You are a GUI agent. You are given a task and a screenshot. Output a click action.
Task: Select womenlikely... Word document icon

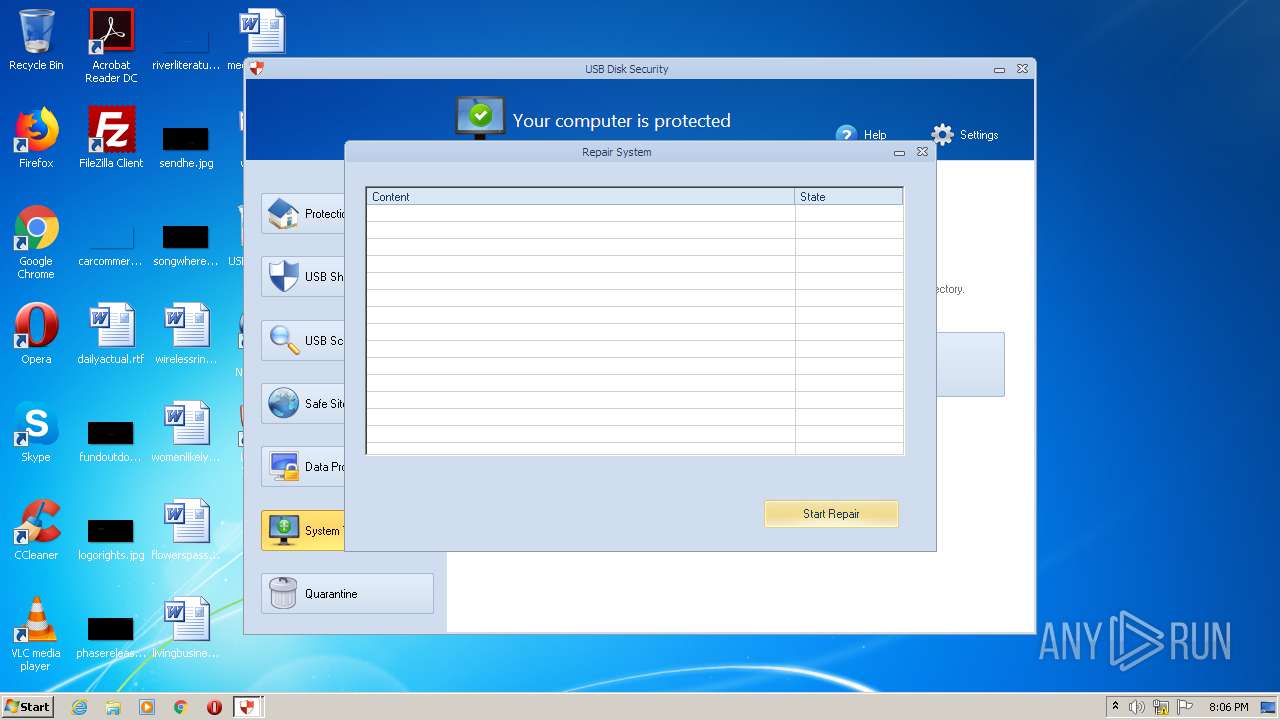(x=186, y=433)
